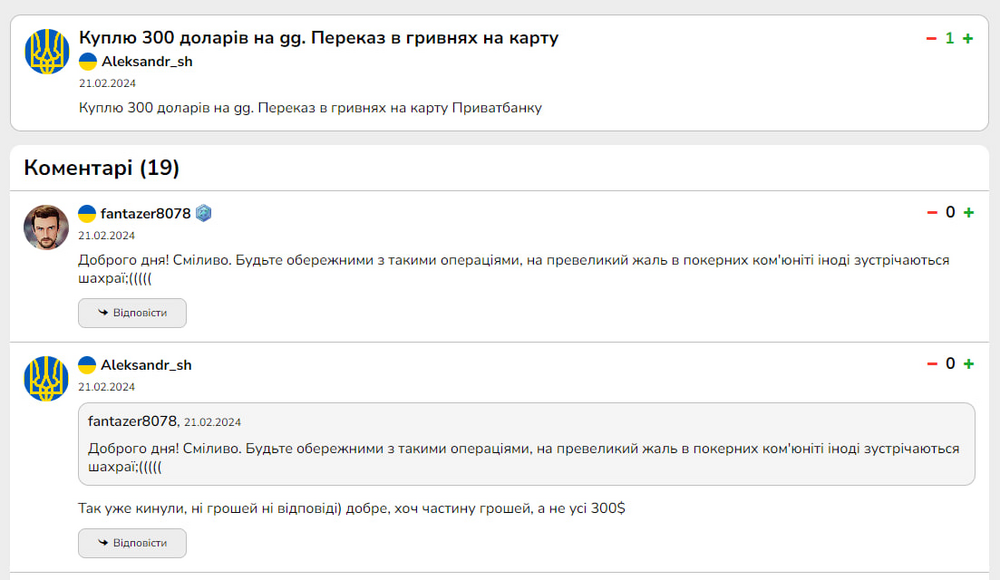
Task: Upvote the main post with the green plus
Action: 967,39
